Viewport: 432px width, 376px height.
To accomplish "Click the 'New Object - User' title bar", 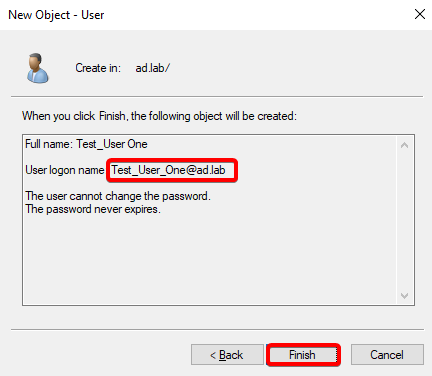I will (200, 15).
